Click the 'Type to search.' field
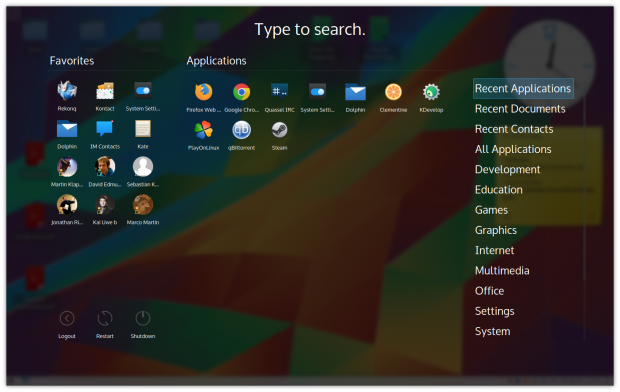 click(x=310, y=30)
